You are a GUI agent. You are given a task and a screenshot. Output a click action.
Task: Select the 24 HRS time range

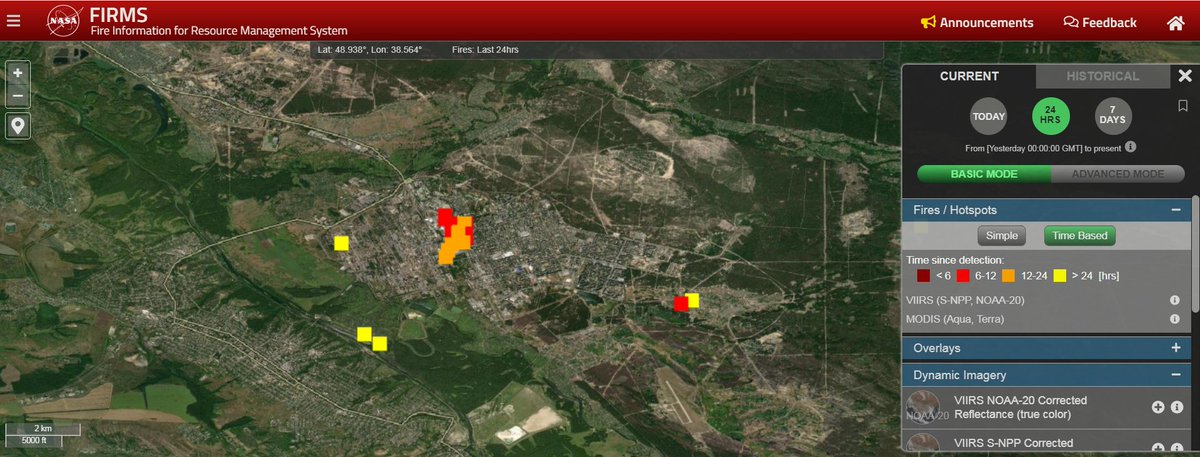pos(1051,117)
